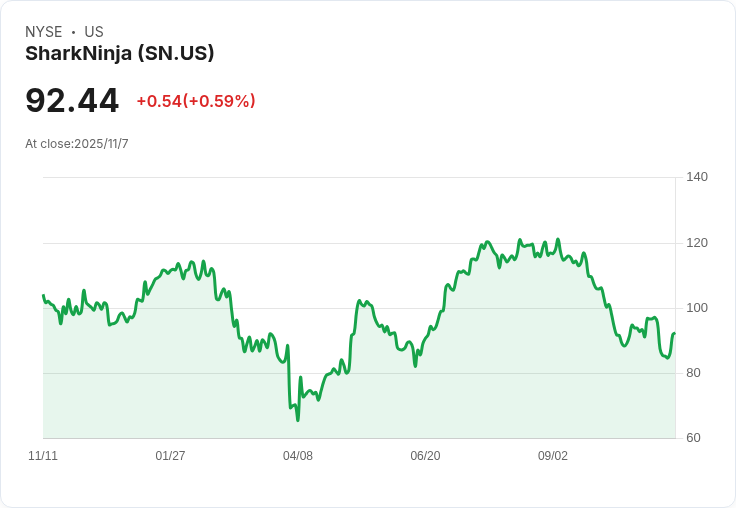The height and width of the screenshot is (508, 736).
Task: Click the 06/20 date axis label
Action: (425, 456)
